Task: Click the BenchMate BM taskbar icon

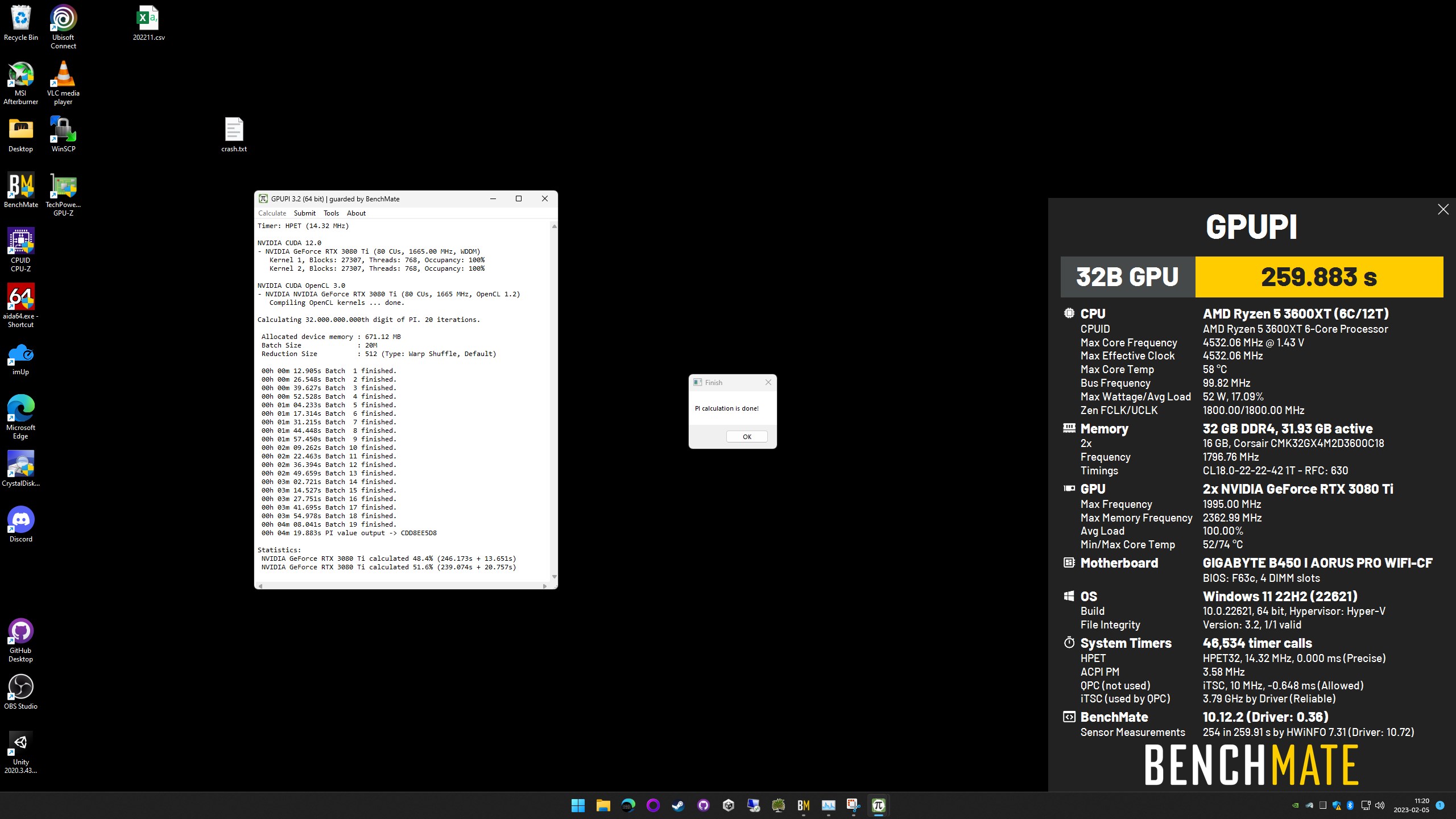Action: (x=803, y=805)
